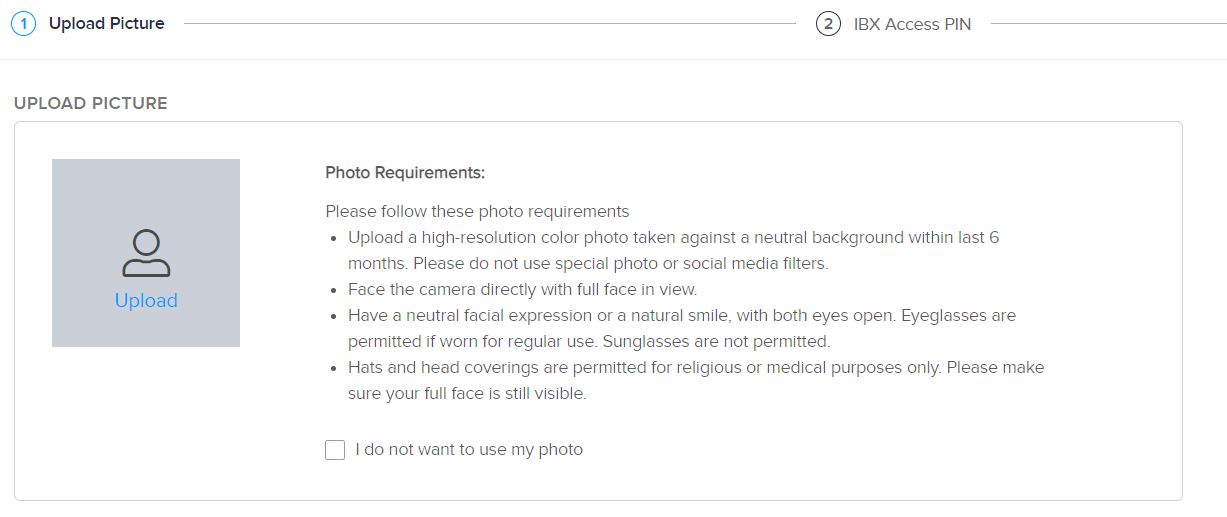Click the 'Face the camera directly' bullet
The height and width of the screenshot is (517, 1227).
click(x=522, y=290)
